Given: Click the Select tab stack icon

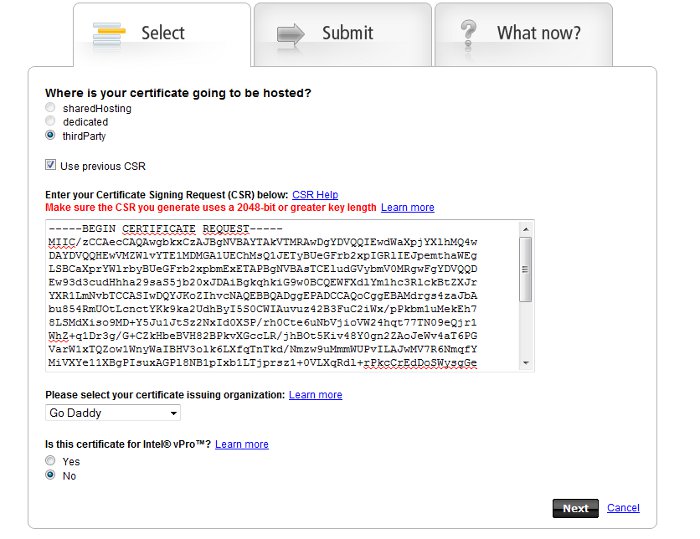Looking at the screenshot, I should coord(110,32).
